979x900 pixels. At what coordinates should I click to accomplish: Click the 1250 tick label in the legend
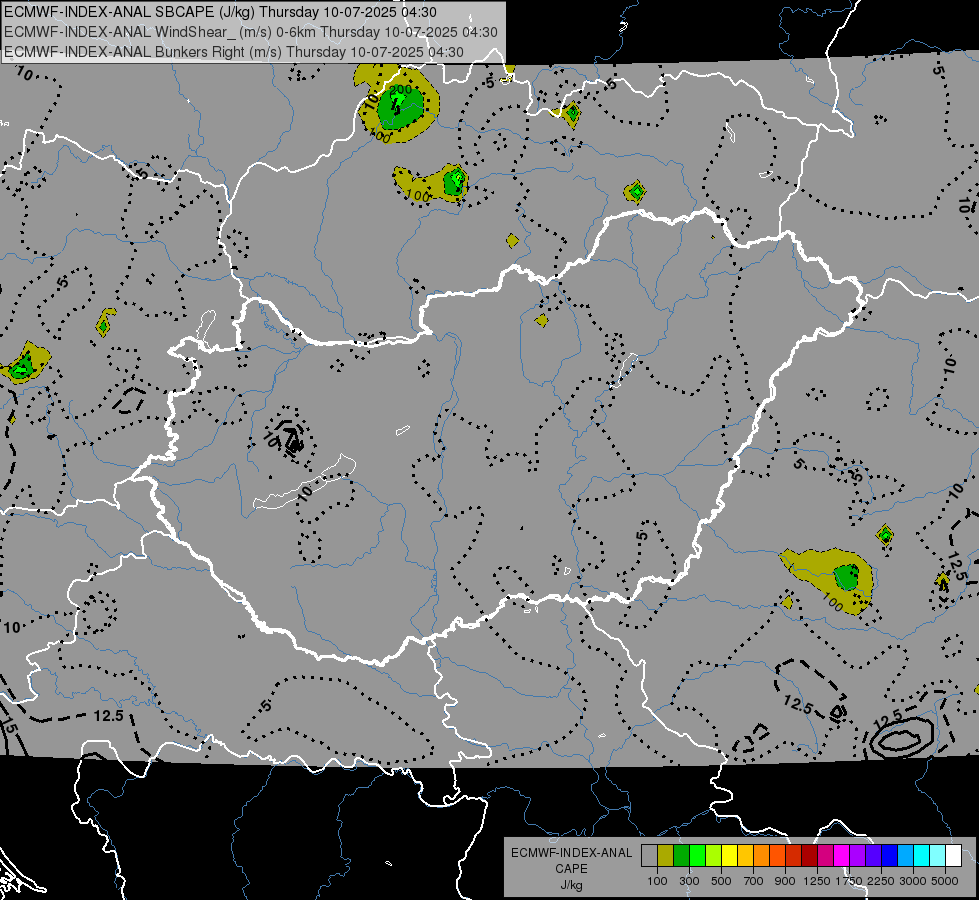coord(817,881)
